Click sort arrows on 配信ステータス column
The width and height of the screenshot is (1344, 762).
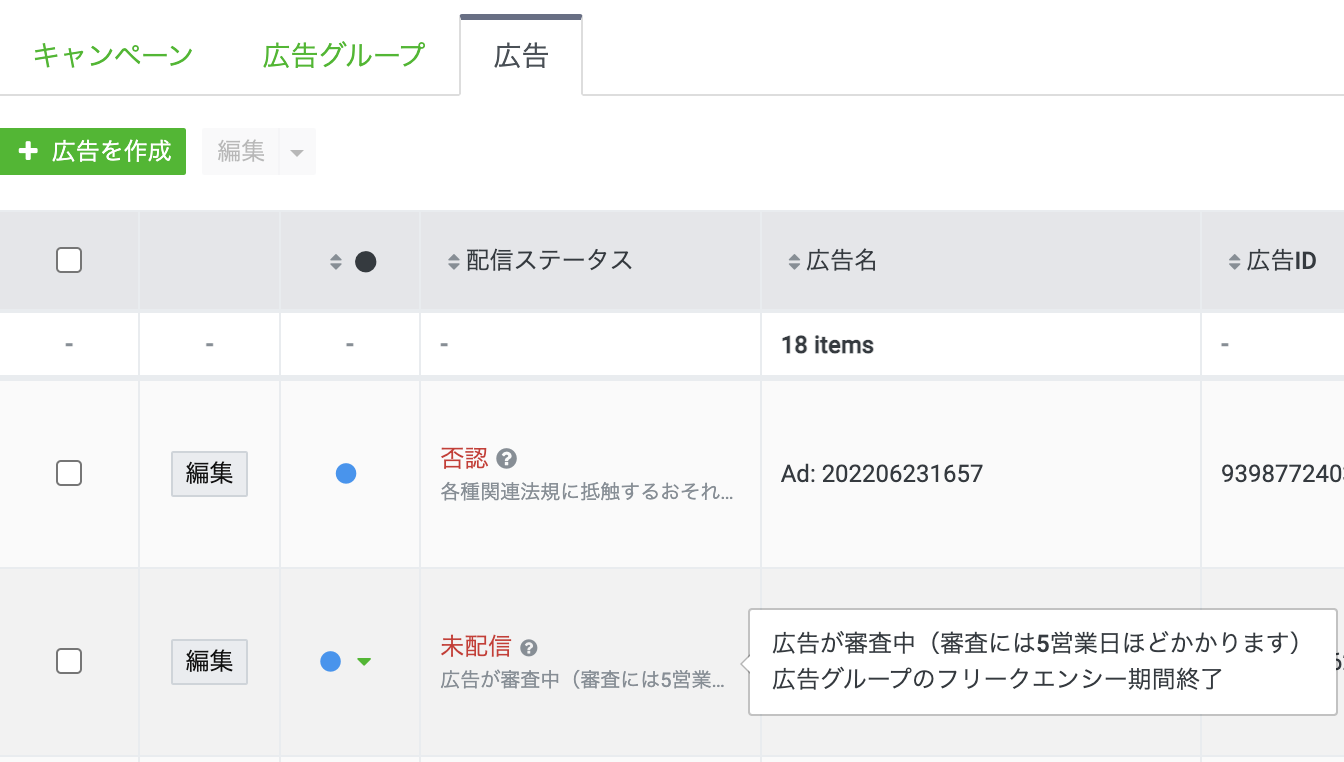(x=454, y=262)
